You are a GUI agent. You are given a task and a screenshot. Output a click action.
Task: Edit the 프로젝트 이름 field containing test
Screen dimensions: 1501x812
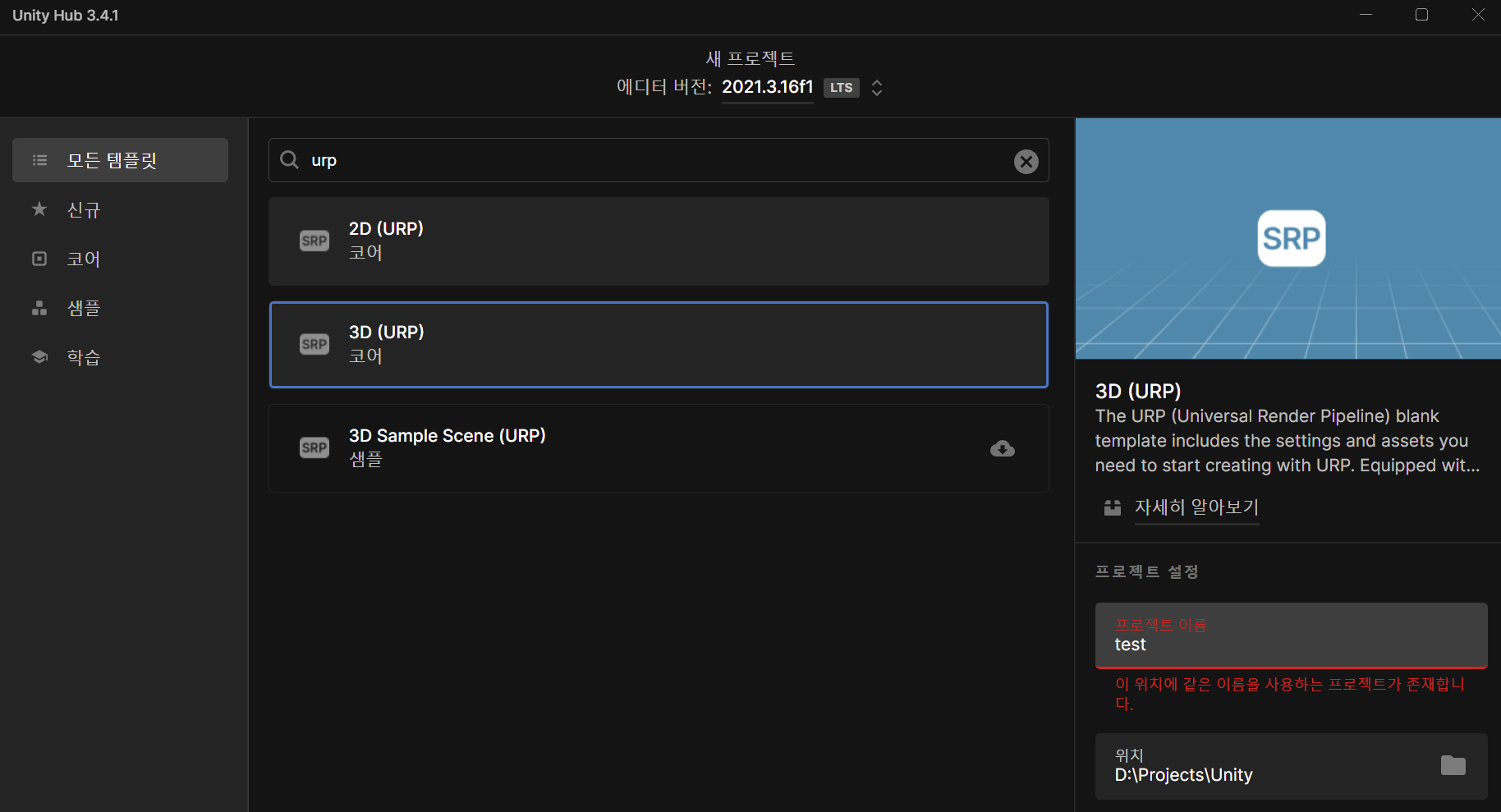pos(1292,635)
